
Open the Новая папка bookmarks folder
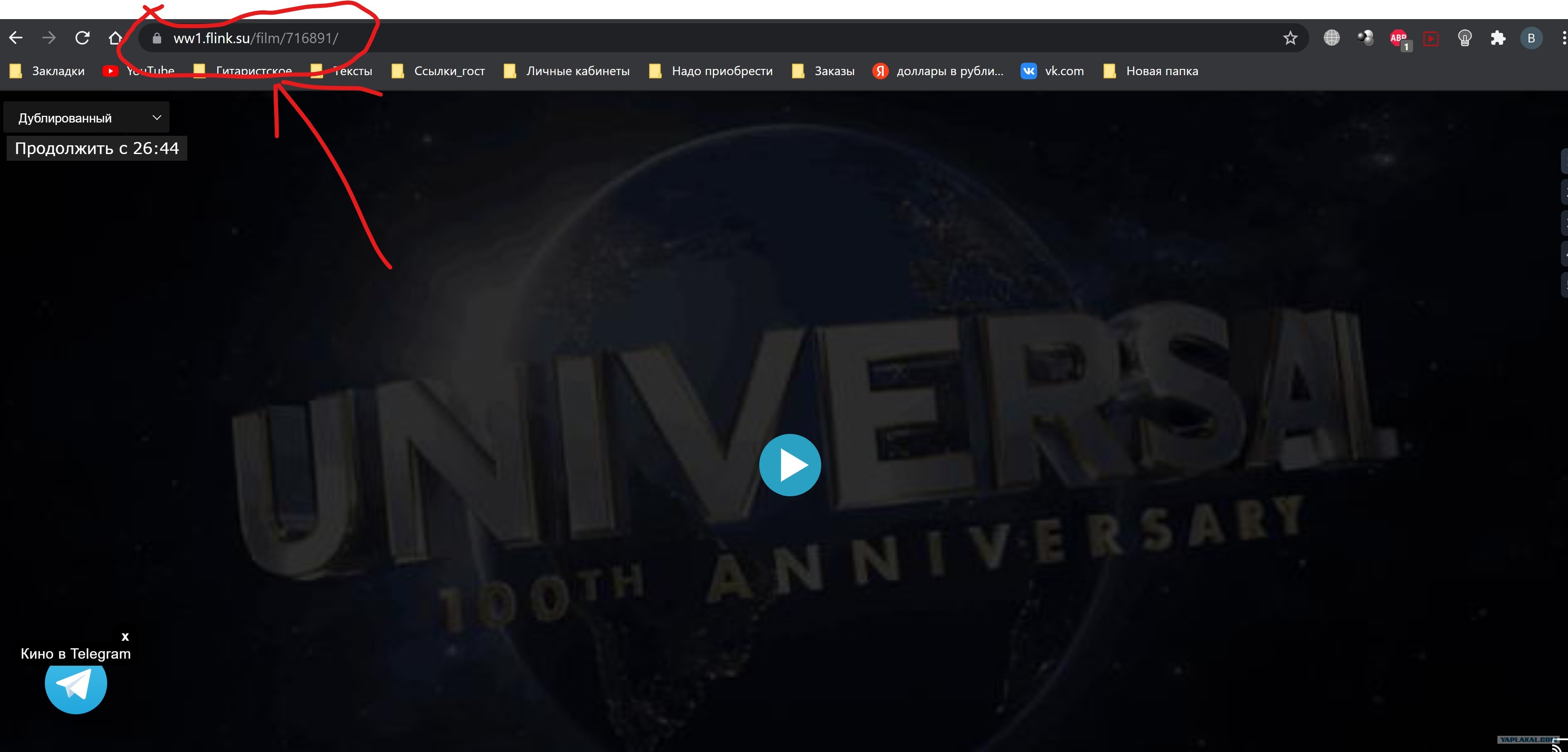click(x=1151, y=71)
